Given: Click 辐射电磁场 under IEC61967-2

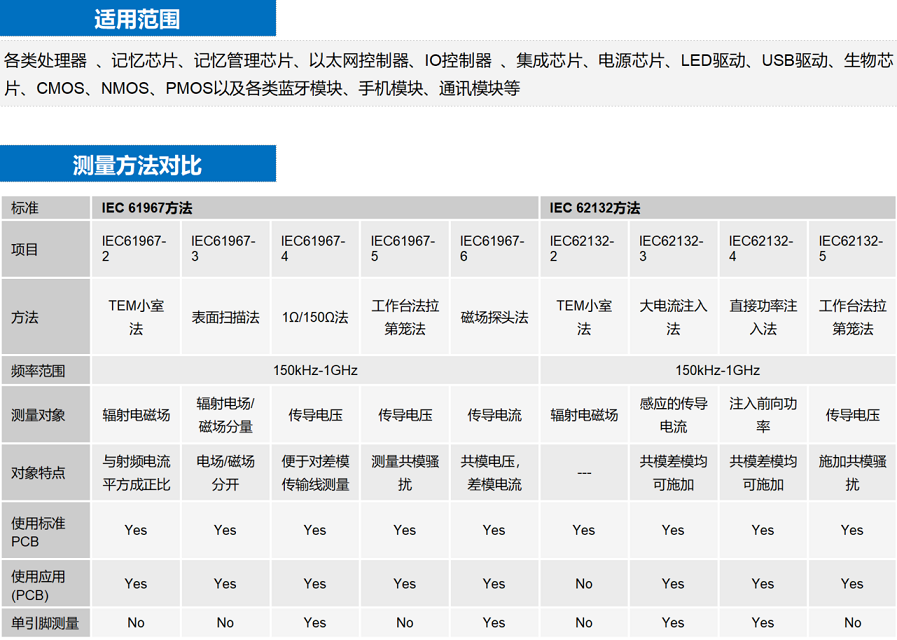Looking at the screenshot, I should [136, 415].
